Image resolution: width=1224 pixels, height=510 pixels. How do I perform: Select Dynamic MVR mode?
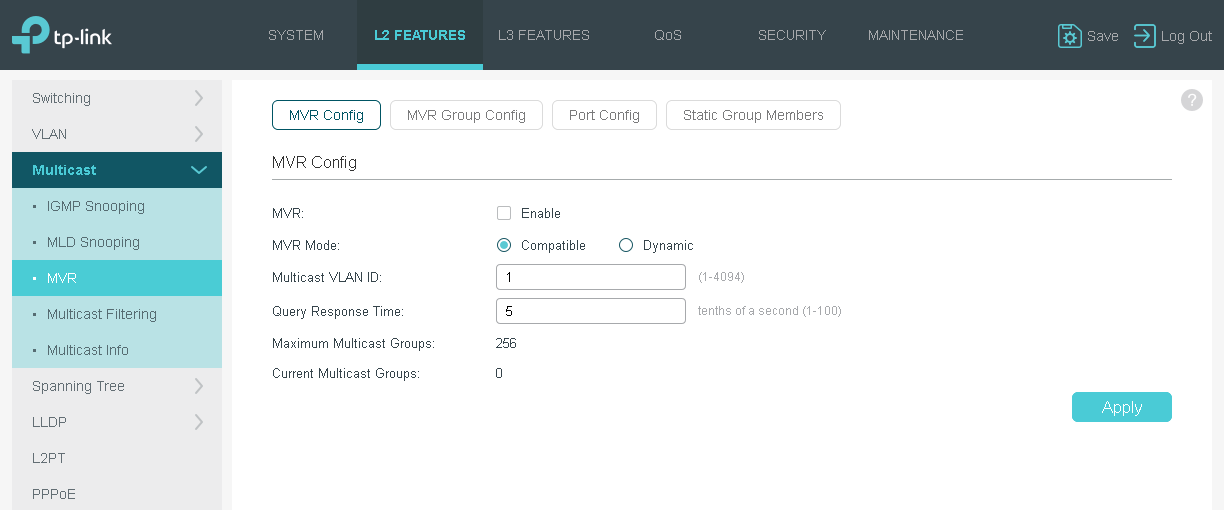[x=626, y=245]
